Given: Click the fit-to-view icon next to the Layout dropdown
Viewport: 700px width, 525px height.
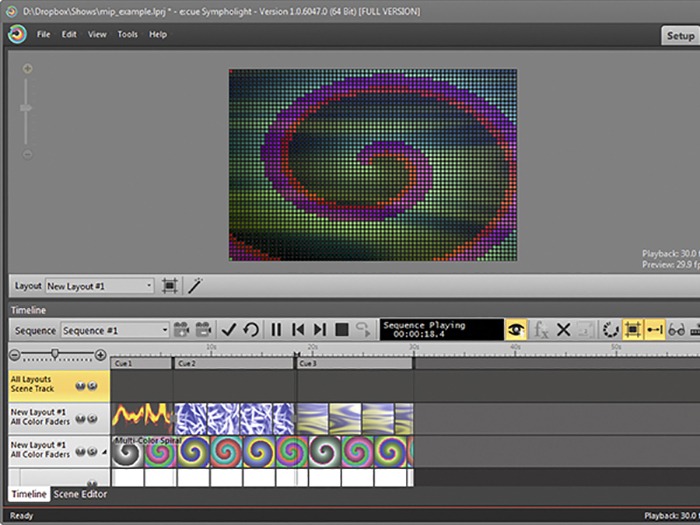Looking at the screenshot, I should pyautogui.click(x=170, y=286).
